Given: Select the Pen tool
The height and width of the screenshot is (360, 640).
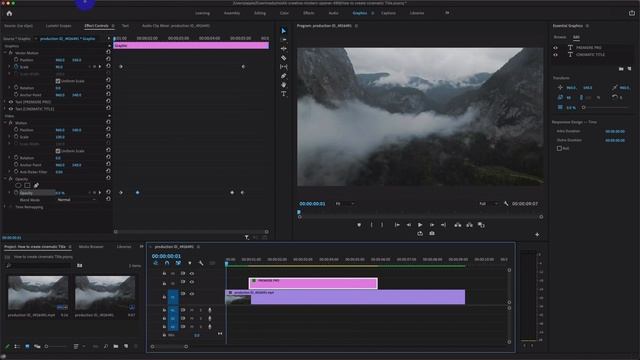Looking at the screenshot, I should [284, 76].
